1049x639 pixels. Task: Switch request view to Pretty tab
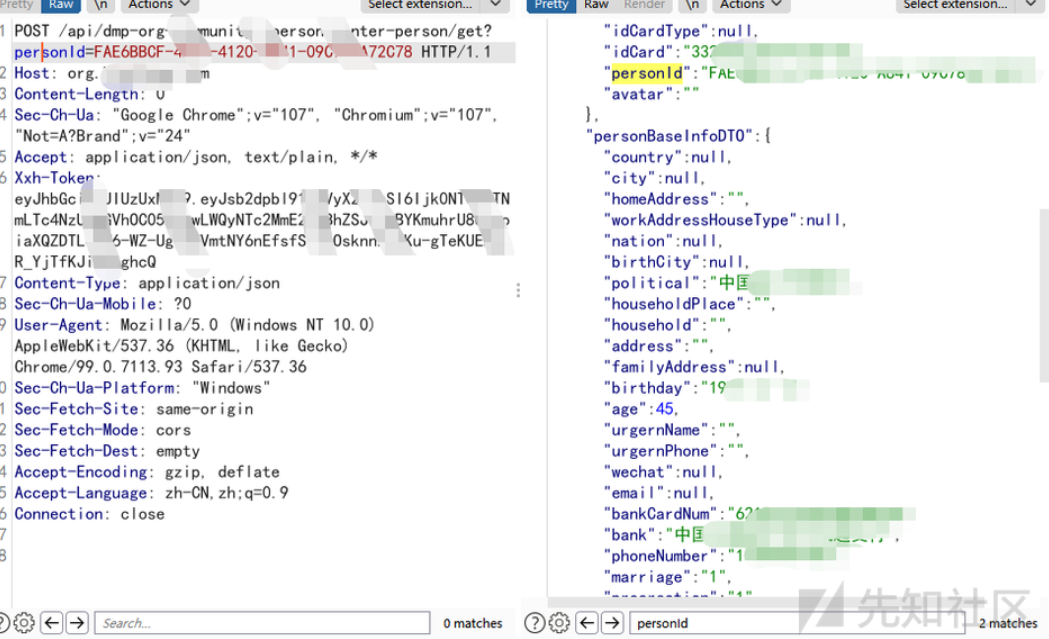point(17,5)
